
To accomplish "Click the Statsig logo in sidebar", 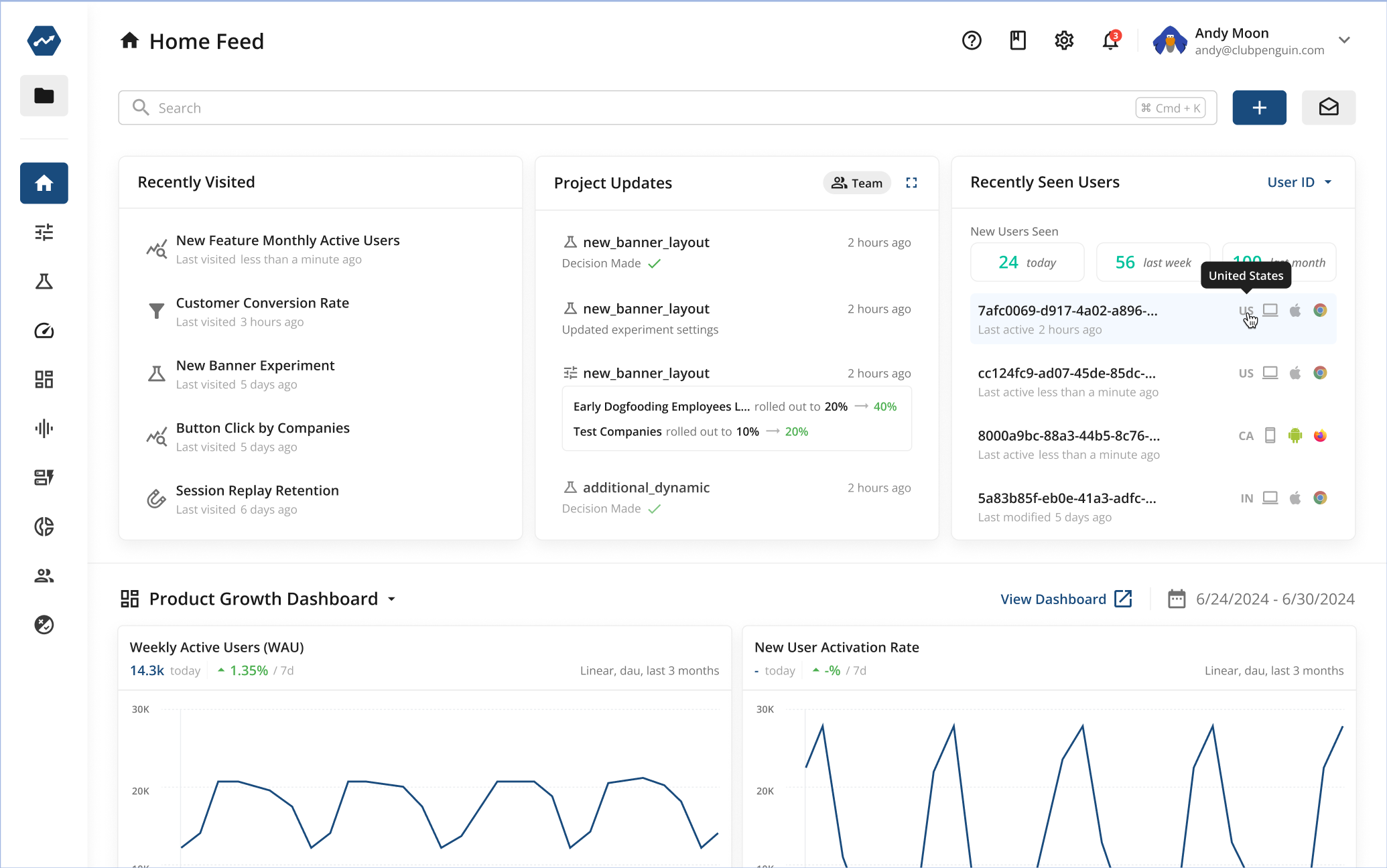I will tap(44, 41).
